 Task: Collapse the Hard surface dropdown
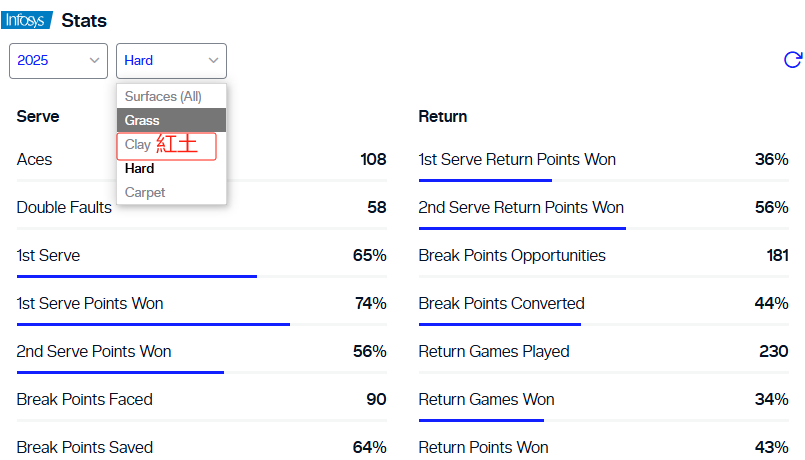[171, 61]
